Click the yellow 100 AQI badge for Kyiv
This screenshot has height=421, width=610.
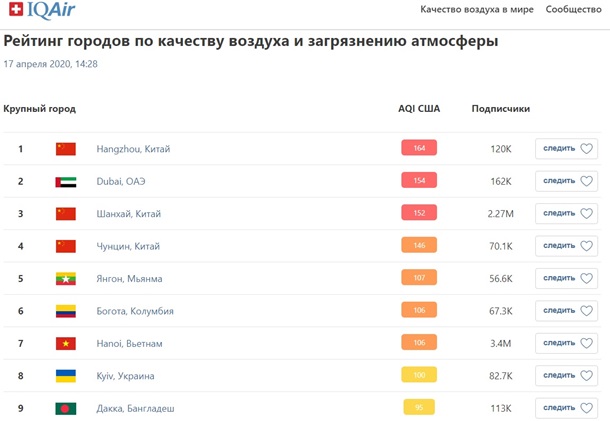[x=419, y=376]
